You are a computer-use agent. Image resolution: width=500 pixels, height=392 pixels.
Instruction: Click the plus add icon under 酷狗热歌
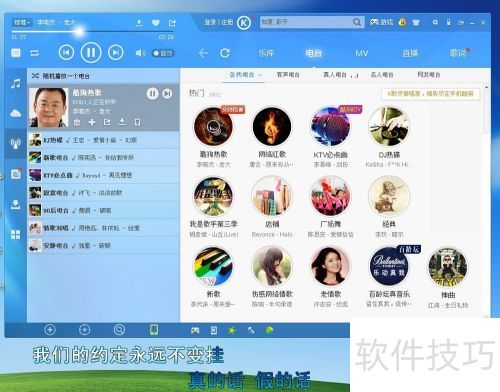point(92,122)
